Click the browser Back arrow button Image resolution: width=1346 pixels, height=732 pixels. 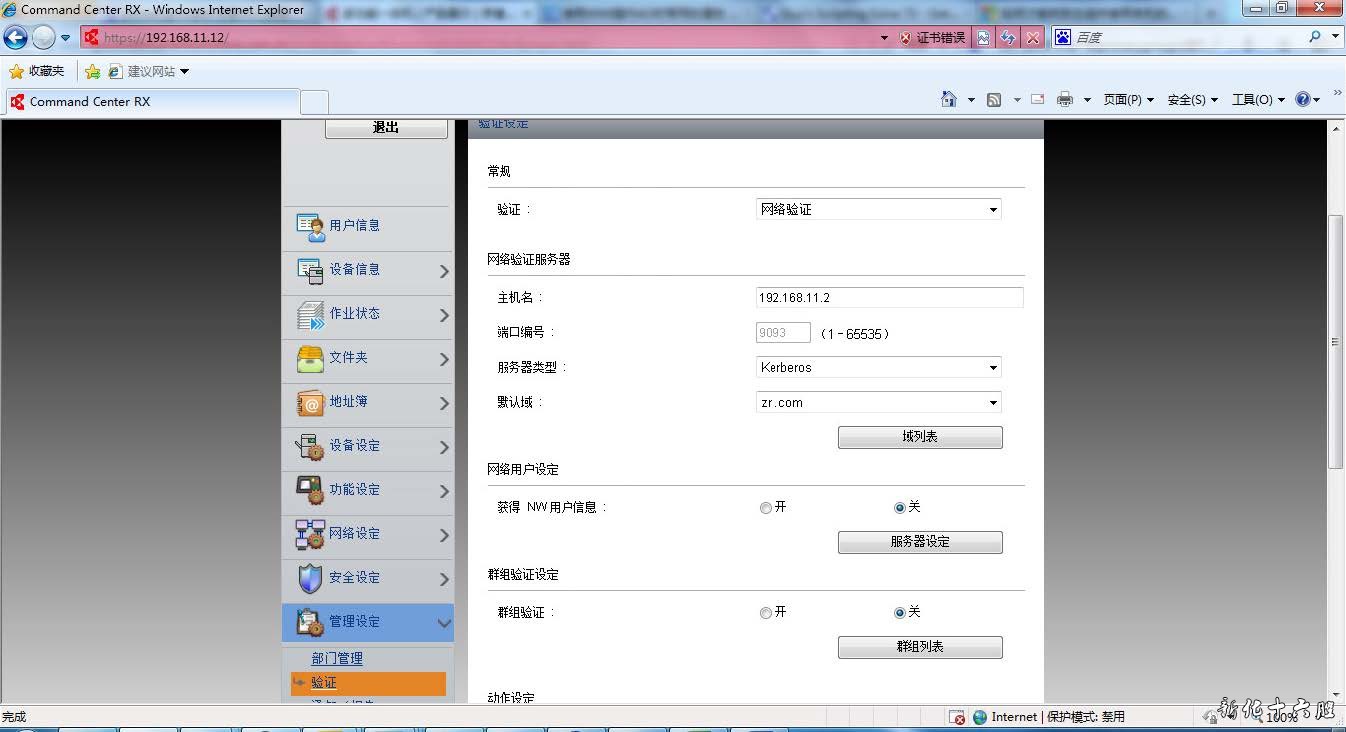[x=15, y=38]
